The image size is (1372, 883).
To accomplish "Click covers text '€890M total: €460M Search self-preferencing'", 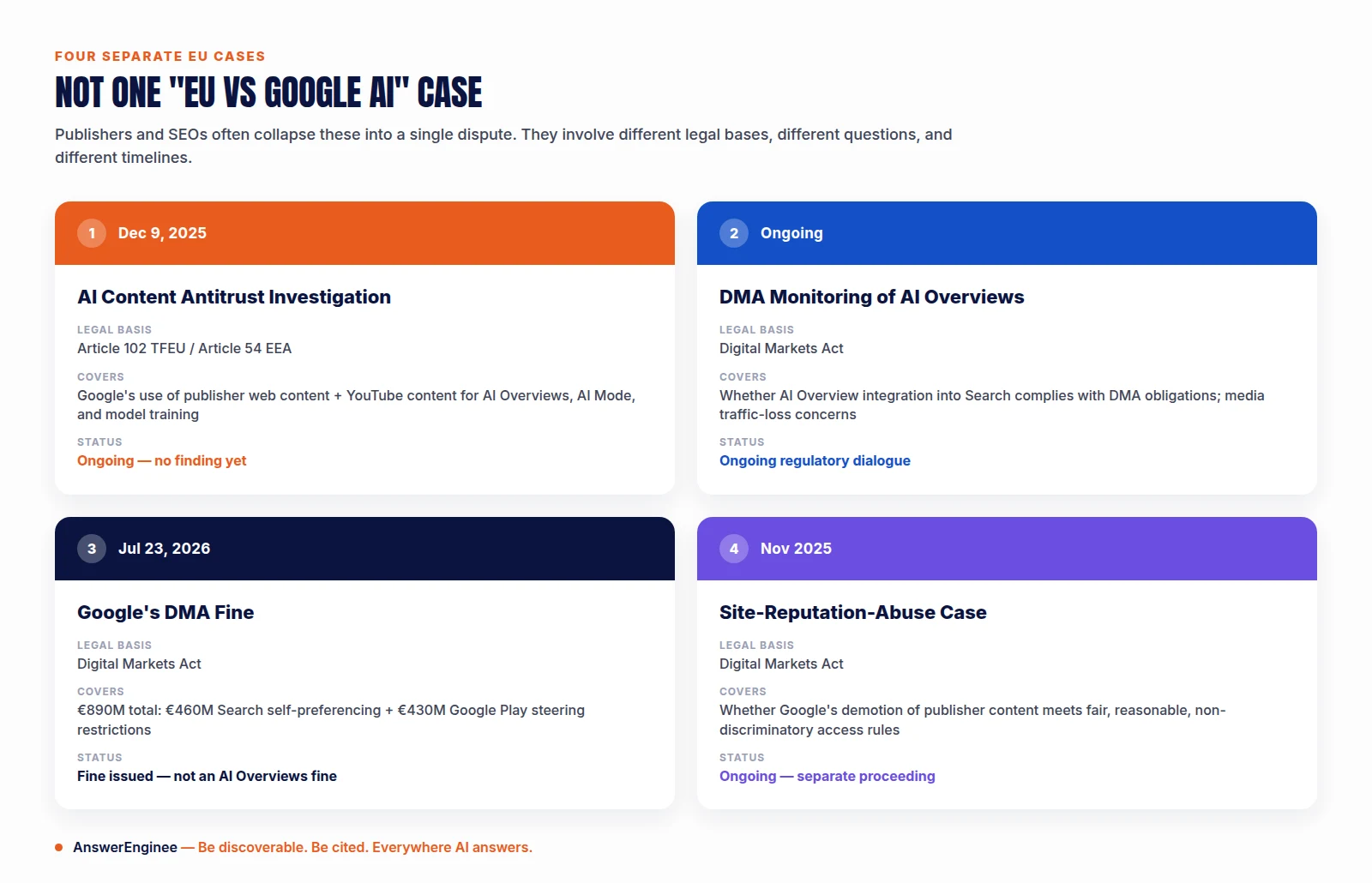I will (331, 720).
